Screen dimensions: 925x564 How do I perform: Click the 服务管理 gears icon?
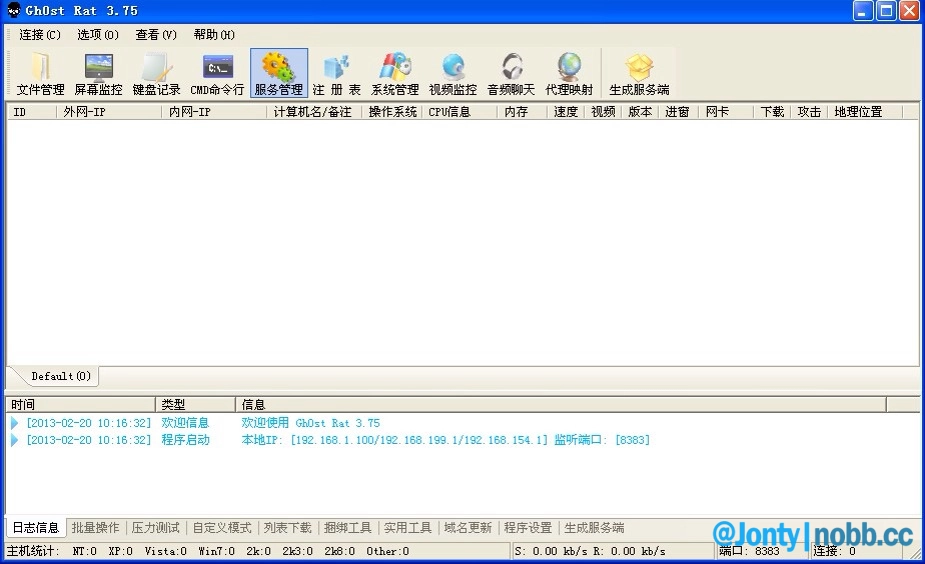click(278, 74)
